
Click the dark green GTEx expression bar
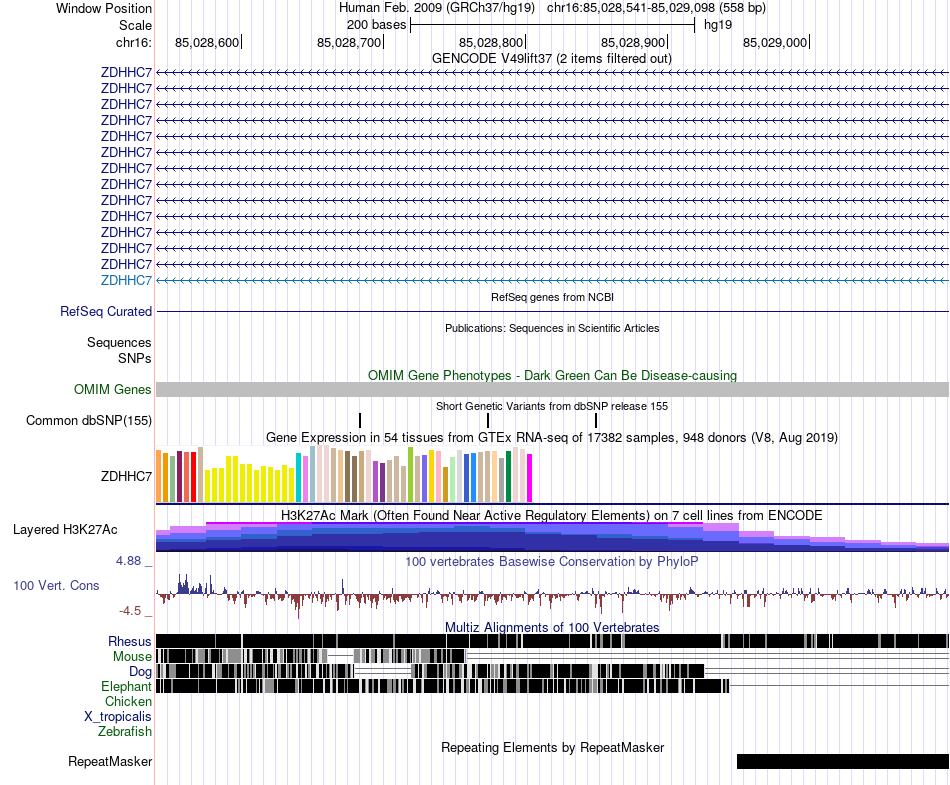[x=508, y=477]
